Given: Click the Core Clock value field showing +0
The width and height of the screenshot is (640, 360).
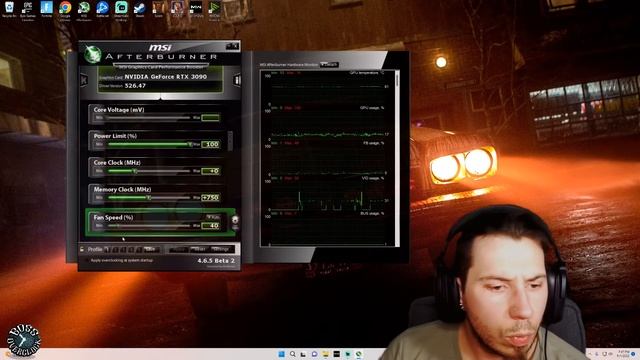Looking at the screenshot, I should click(211, 171).
